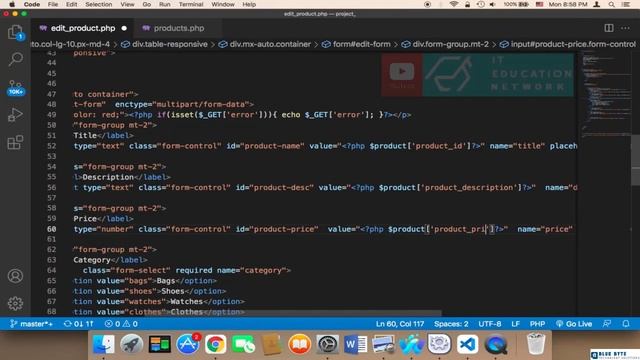
Task: Open the feedback icon in status bar
Action: click(x=607, y=324)
